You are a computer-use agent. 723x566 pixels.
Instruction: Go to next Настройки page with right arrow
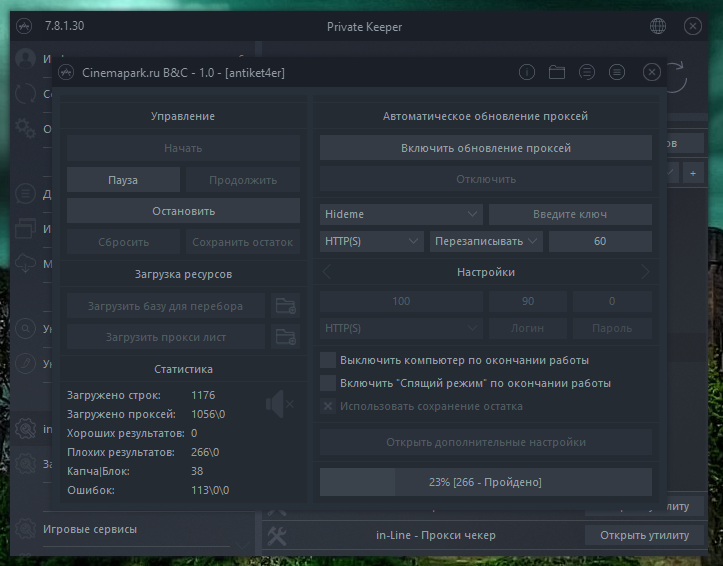pos(645,272)
